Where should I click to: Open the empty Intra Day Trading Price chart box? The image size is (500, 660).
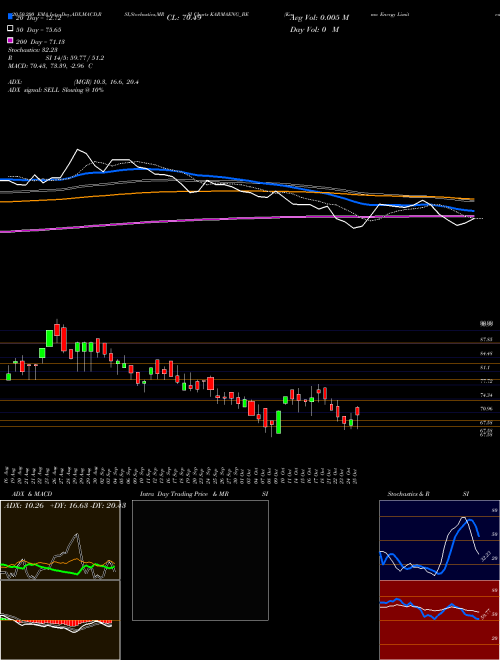pos(200,560)
